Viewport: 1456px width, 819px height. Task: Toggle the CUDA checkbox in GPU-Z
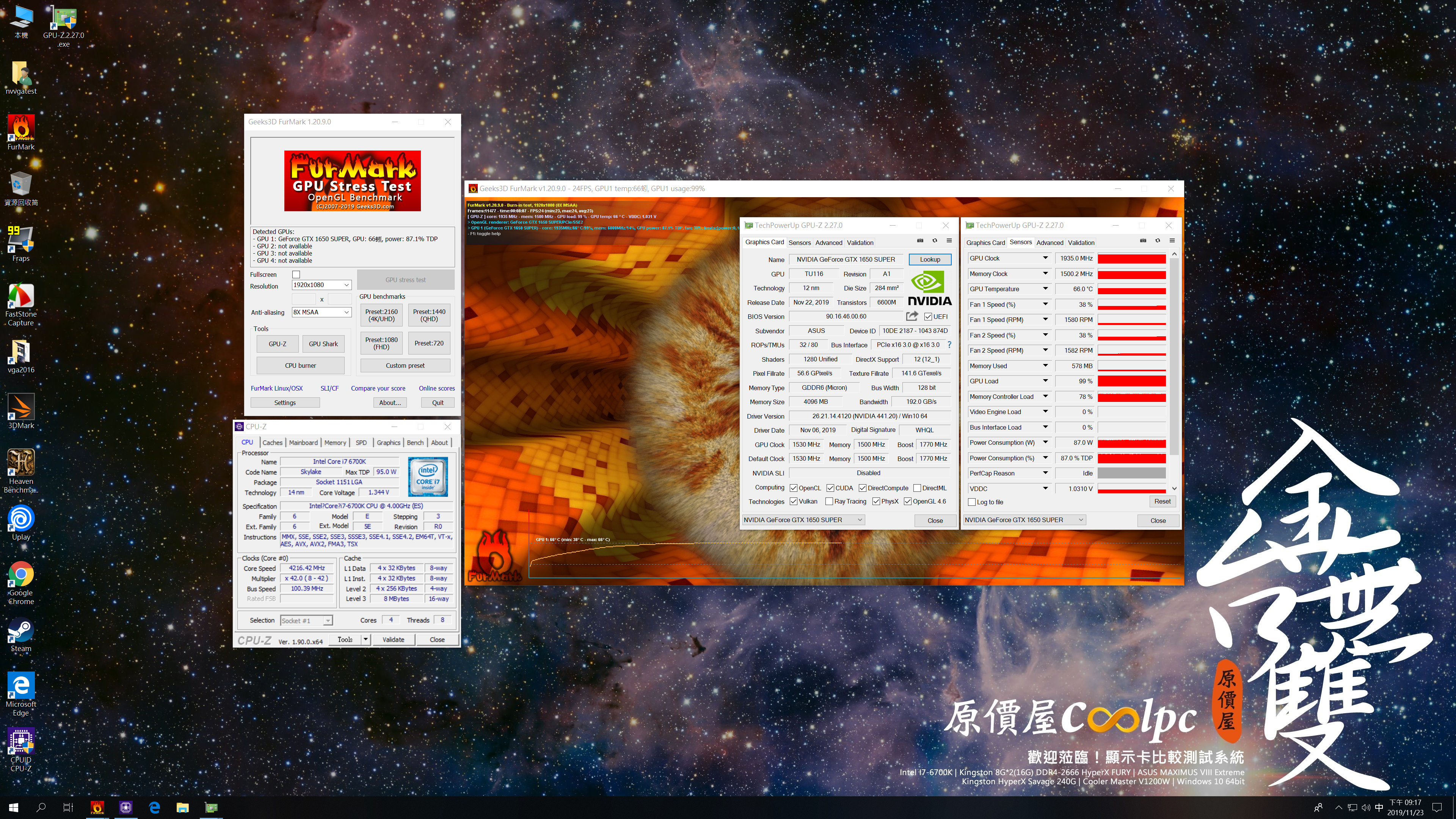point(830,488)
